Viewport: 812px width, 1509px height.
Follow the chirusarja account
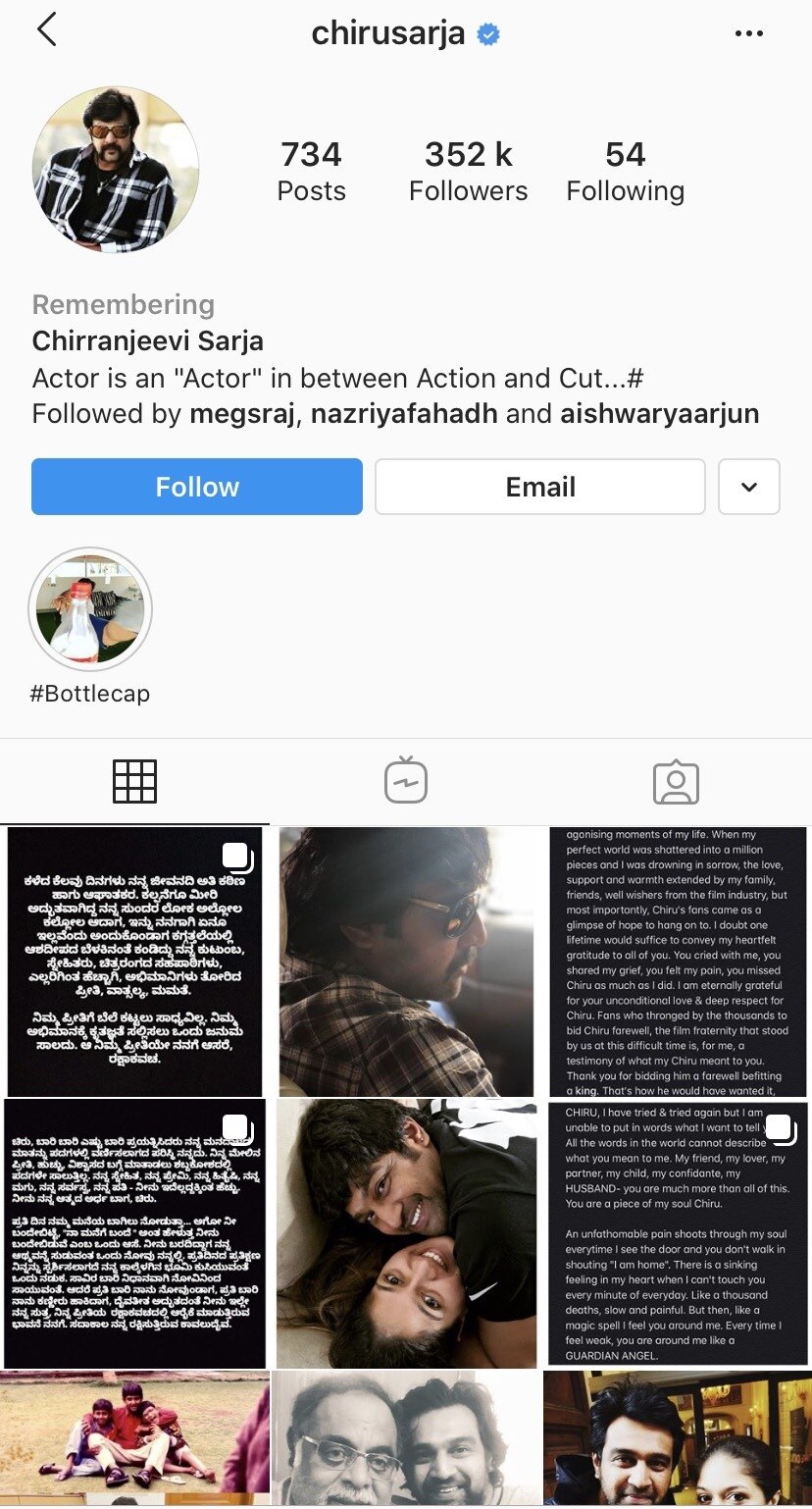point(197,487)
